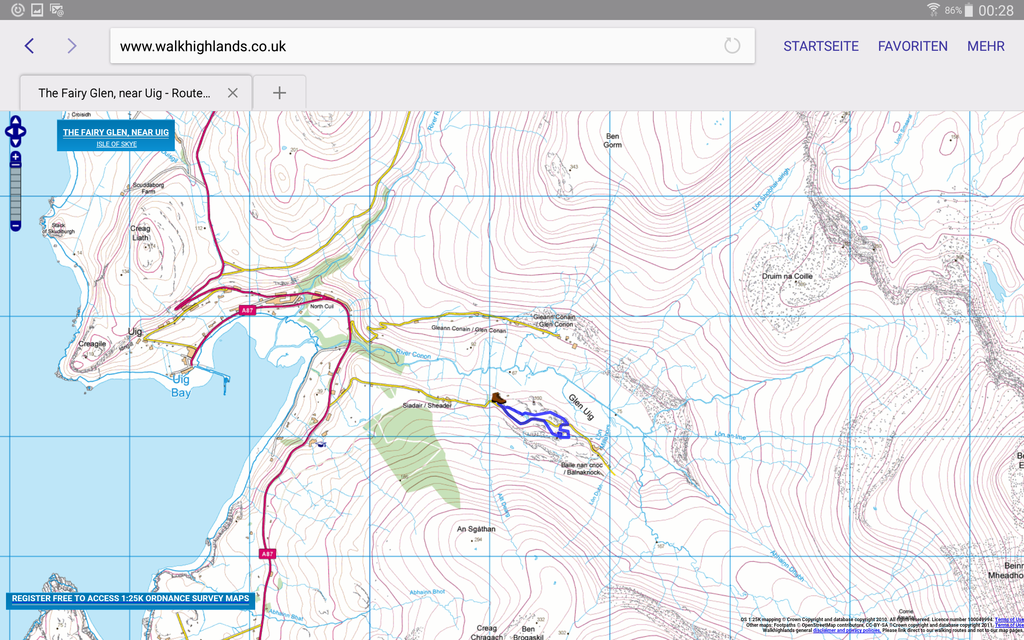
Task: Pan the map up with the arrow
Action: click(16, 121)
